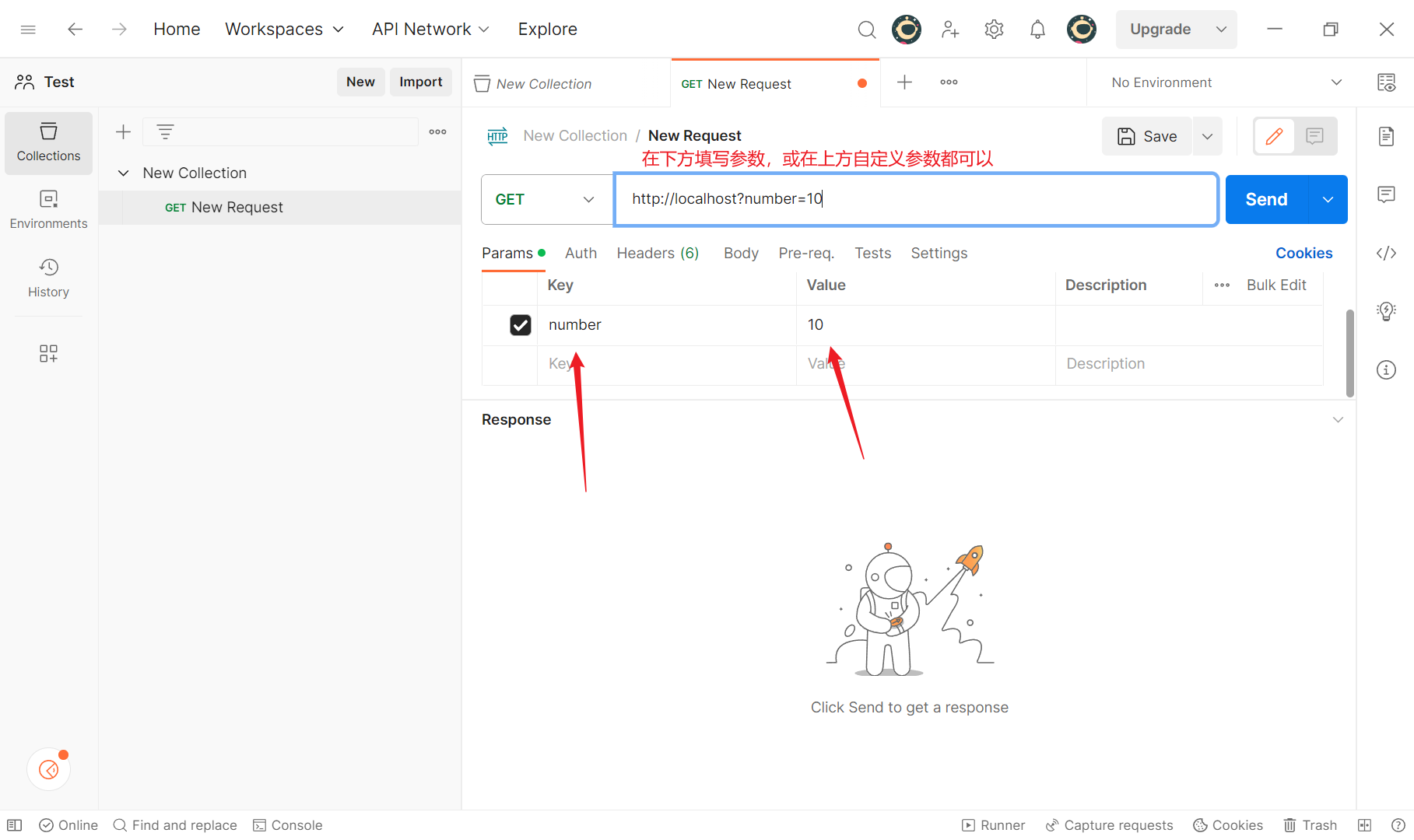Select the New Collection tab
Screen dimensions: 1414x840
click(x=566, y=83)
